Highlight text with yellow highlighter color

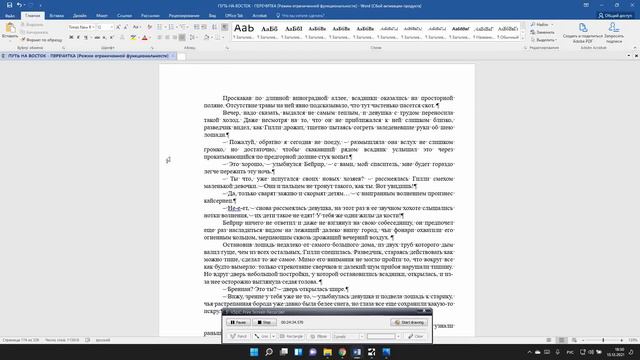pos(133,38)
